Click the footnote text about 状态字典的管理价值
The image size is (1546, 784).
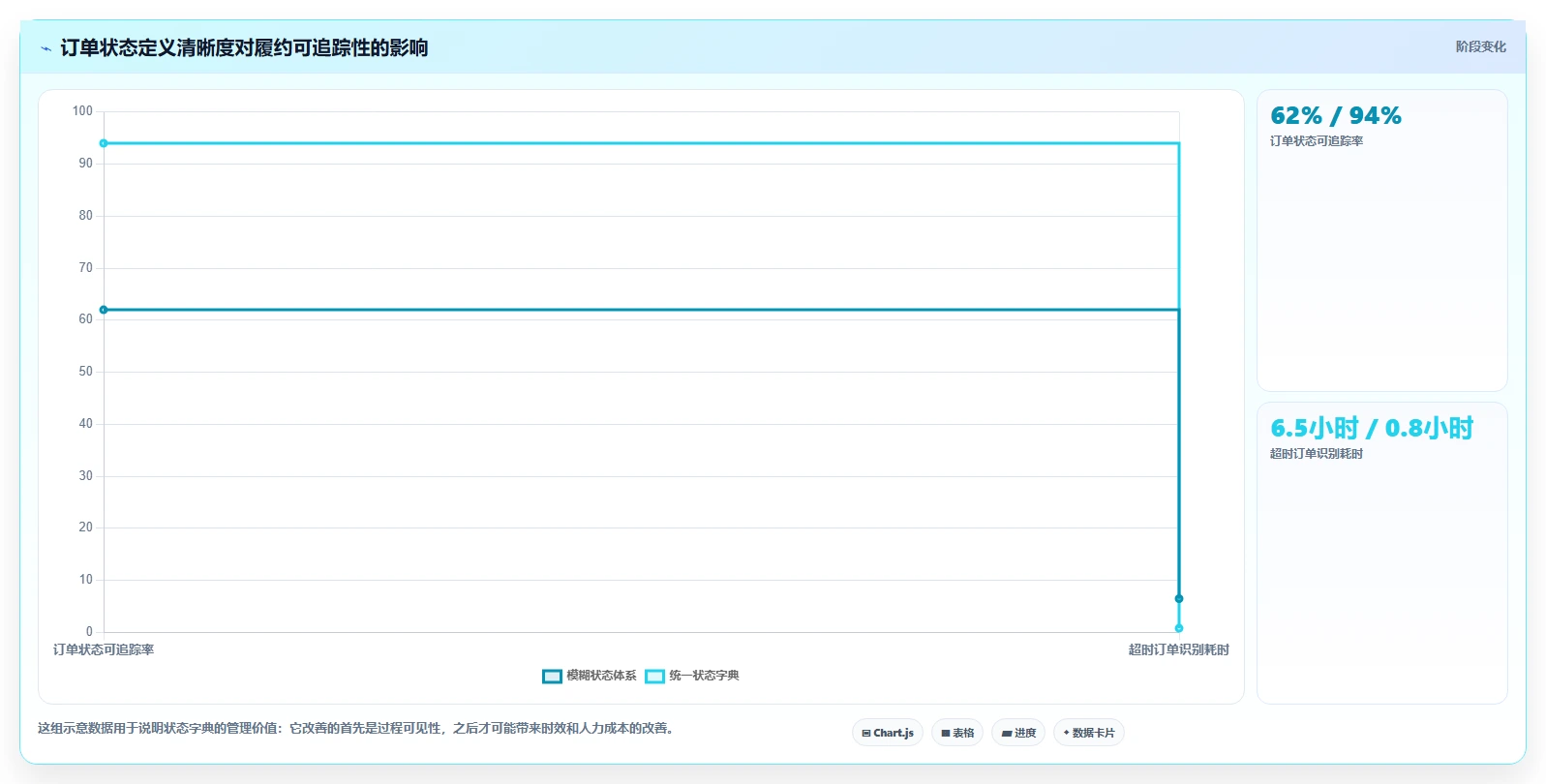pyautogui.click(x=356, y=728)
